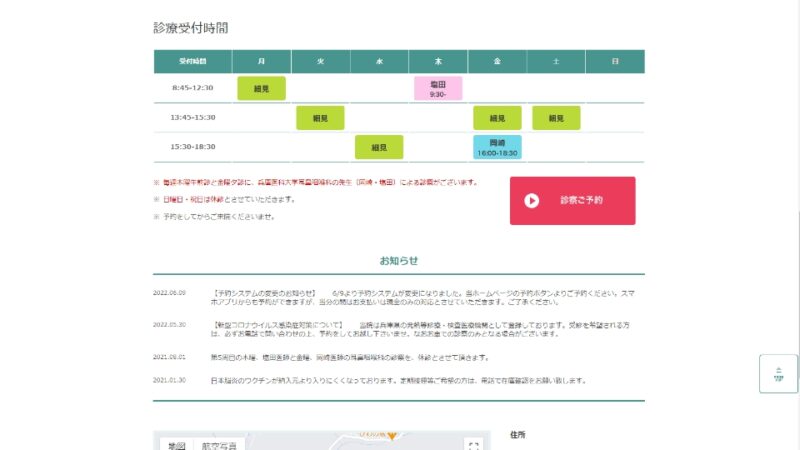Jump back up with the TOP button
Viewport: 800px width, 450px height.
click(x=778, y=373)
